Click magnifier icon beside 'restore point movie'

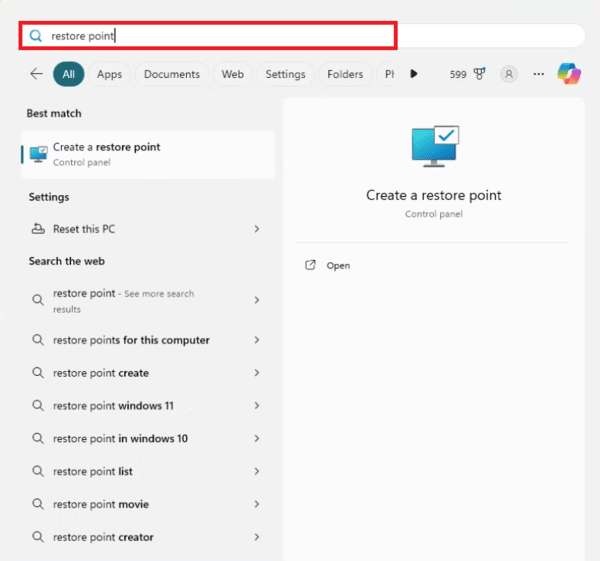(x=38, y=504)
